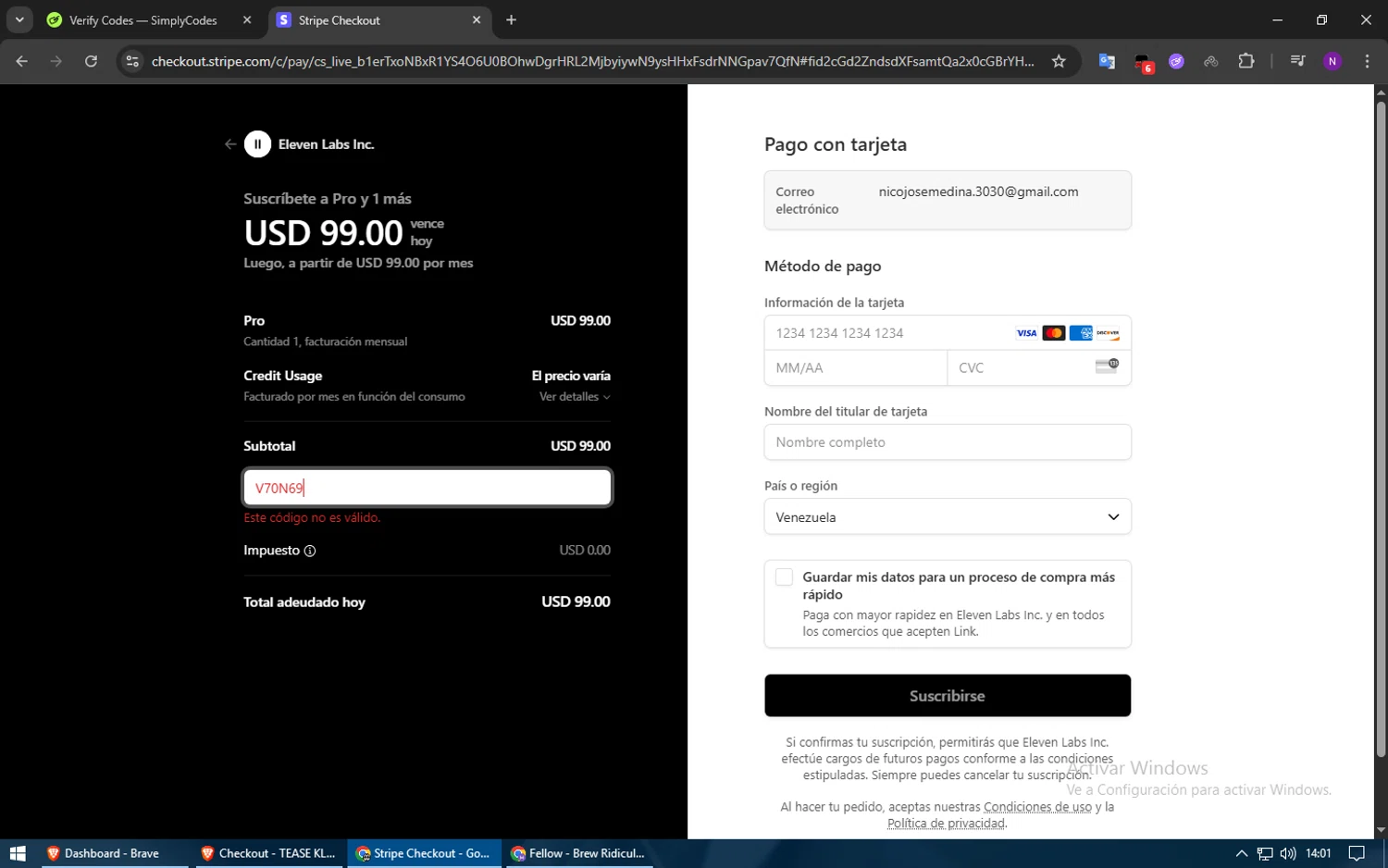Open the media control toolbar icon

tap(1297, 61)
